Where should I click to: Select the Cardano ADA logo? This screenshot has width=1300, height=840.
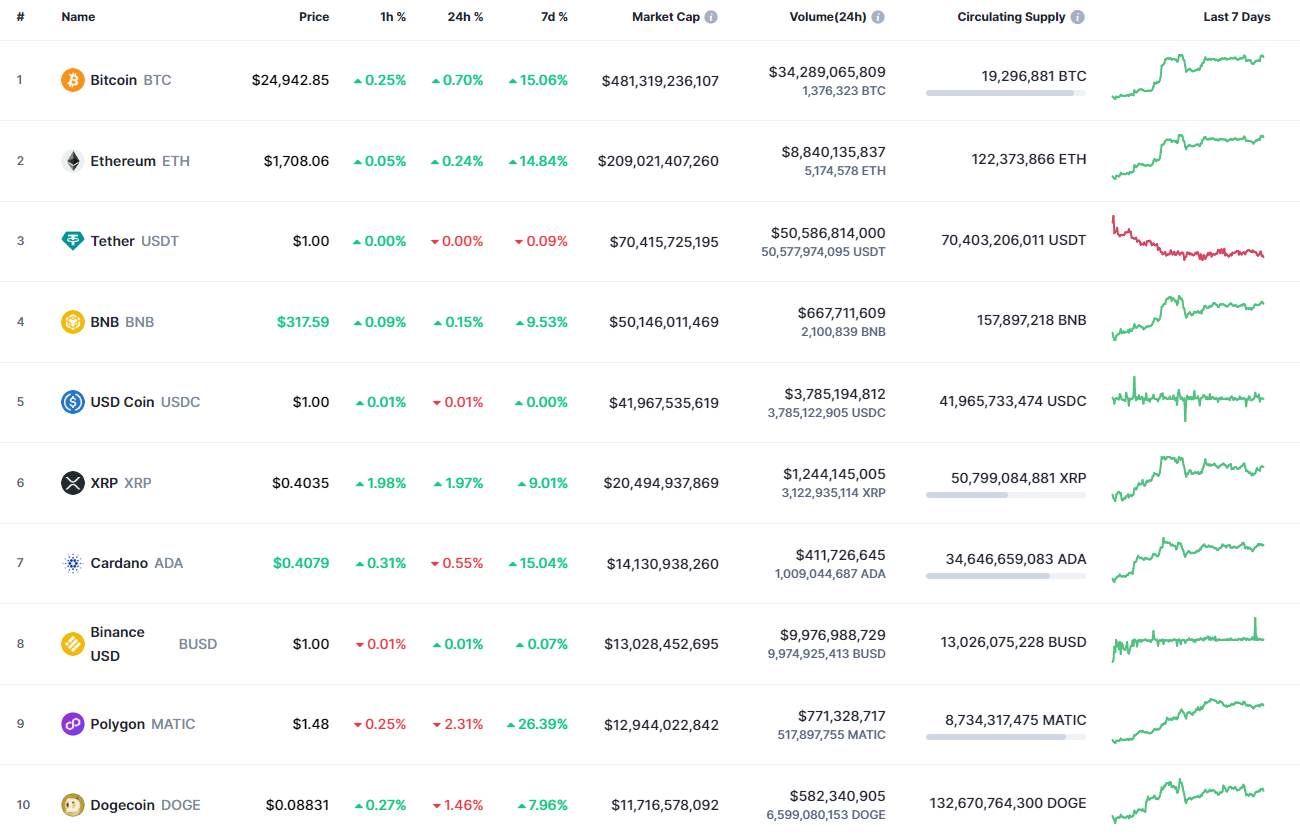point(71,563)
